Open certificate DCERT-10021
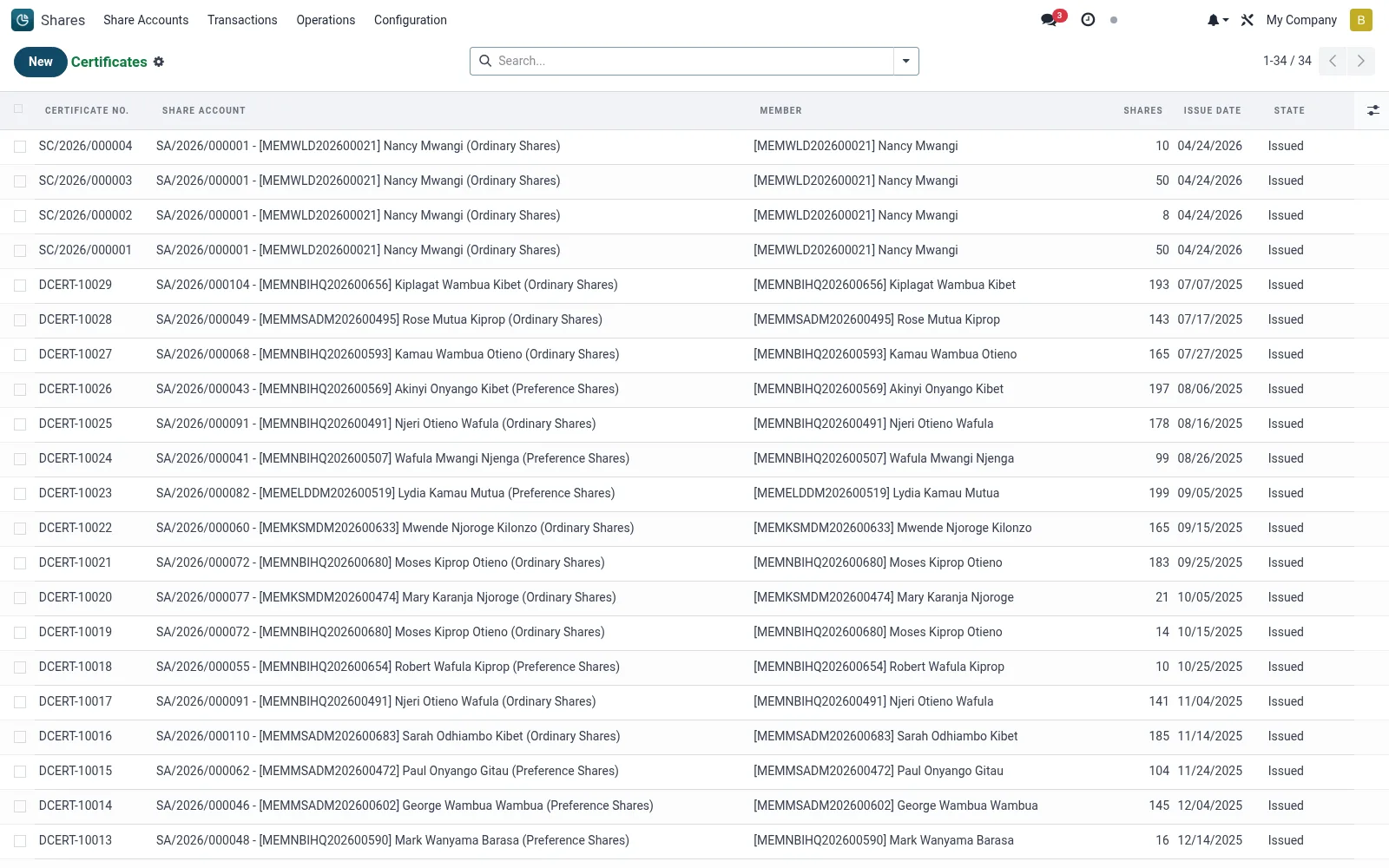The height and width of the screenshot is (868, 1389). 76,562
